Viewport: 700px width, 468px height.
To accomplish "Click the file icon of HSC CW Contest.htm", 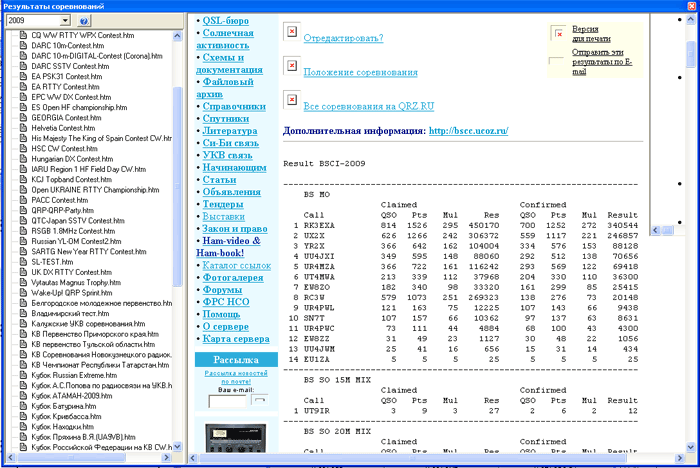I will click(x=23, y=148).
